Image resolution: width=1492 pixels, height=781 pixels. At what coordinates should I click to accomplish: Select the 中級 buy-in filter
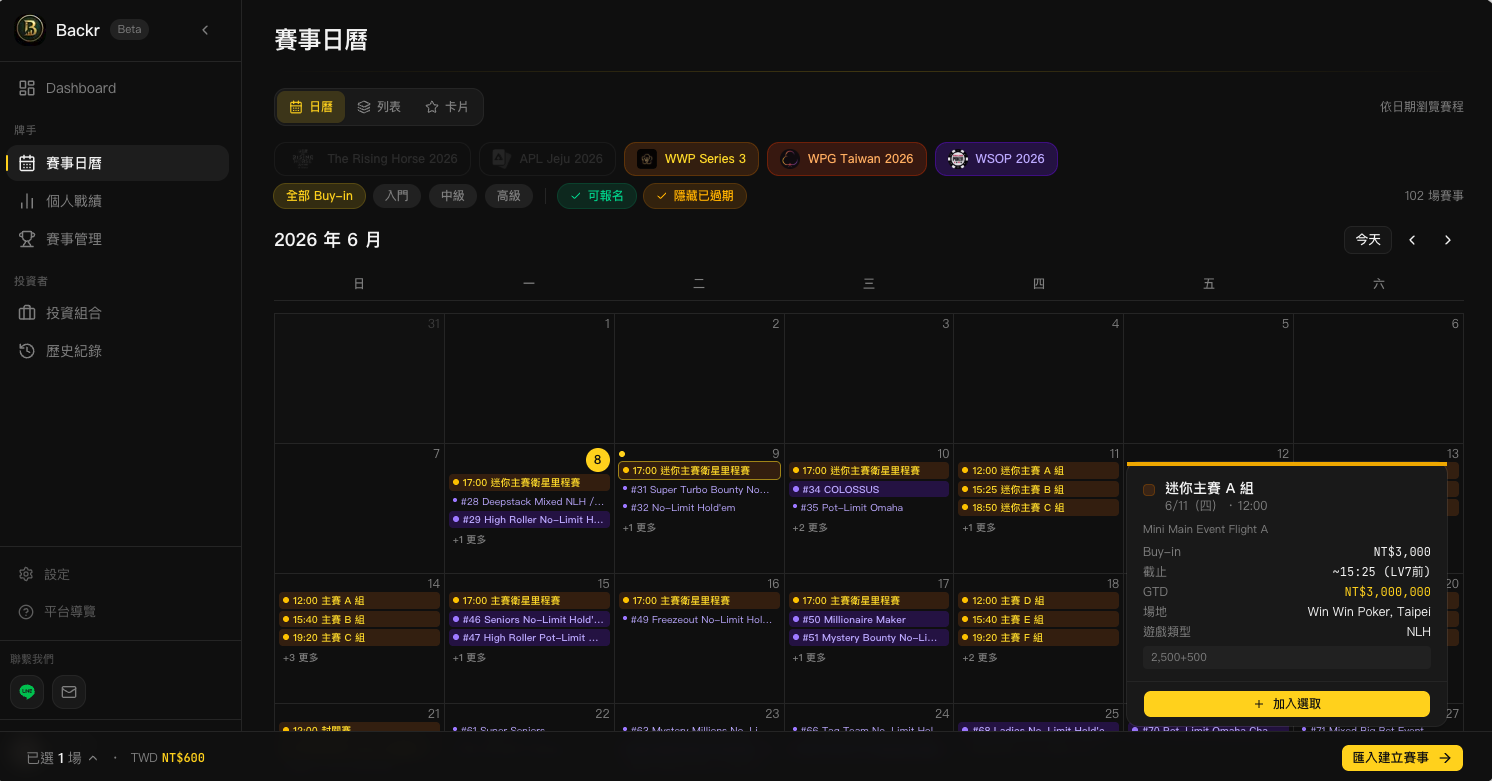tap(453, 196)
